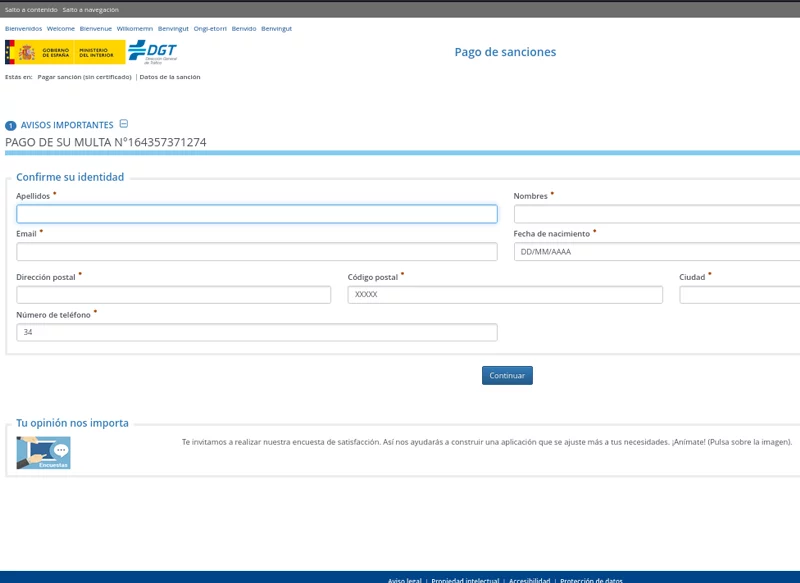Open the satisfaction survey image
The height and width of the screenshot is (583, 800).
(x=43, y=452)
